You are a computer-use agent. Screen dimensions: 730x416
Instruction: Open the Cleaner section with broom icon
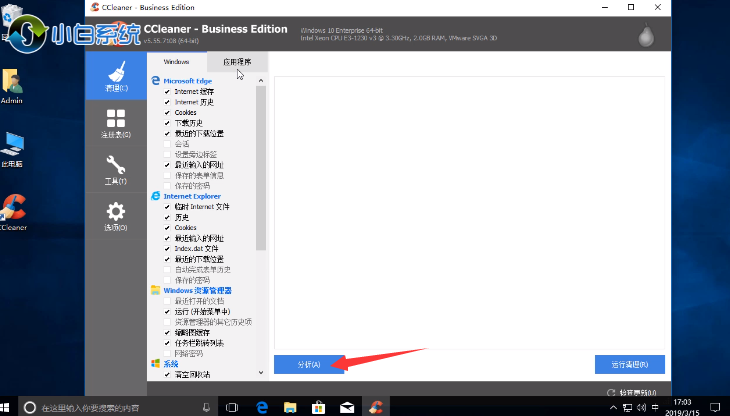116,76
